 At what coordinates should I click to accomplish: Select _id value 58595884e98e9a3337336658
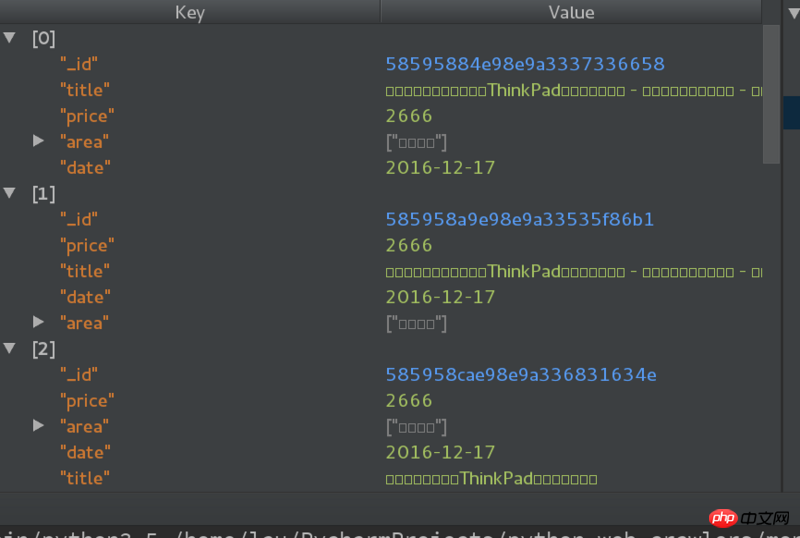click(x=525, y=64)
